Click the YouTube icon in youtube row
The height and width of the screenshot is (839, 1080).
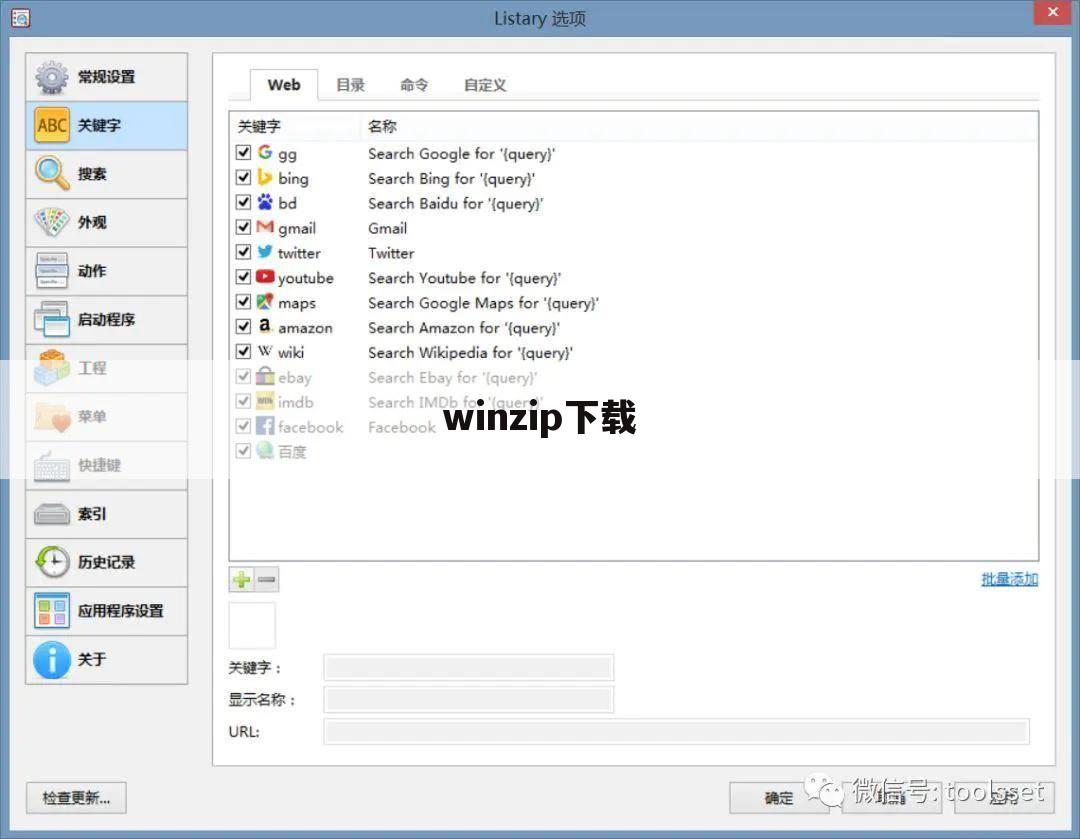point(265,276)
